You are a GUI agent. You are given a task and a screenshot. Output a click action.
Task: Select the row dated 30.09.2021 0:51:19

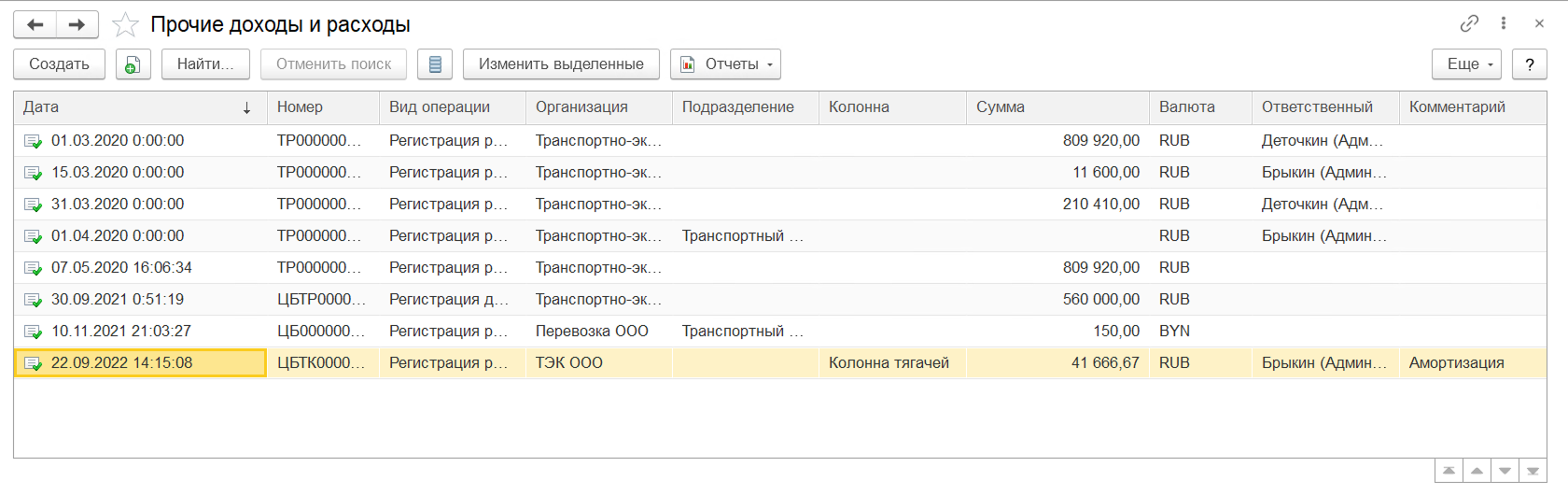point(780,300)
